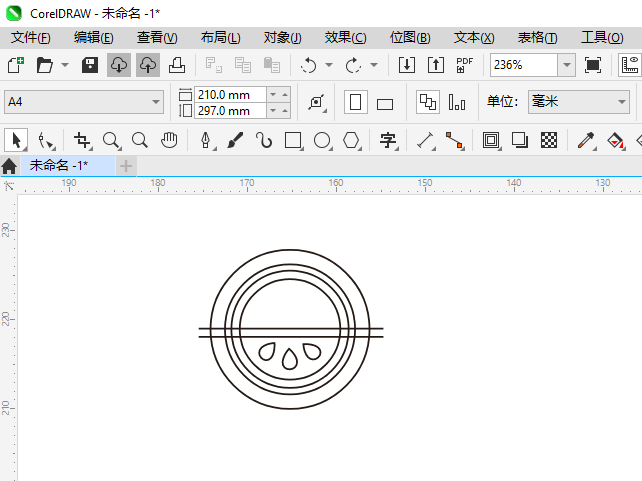
Task: Create a new document icon
Action: point(16,65)
